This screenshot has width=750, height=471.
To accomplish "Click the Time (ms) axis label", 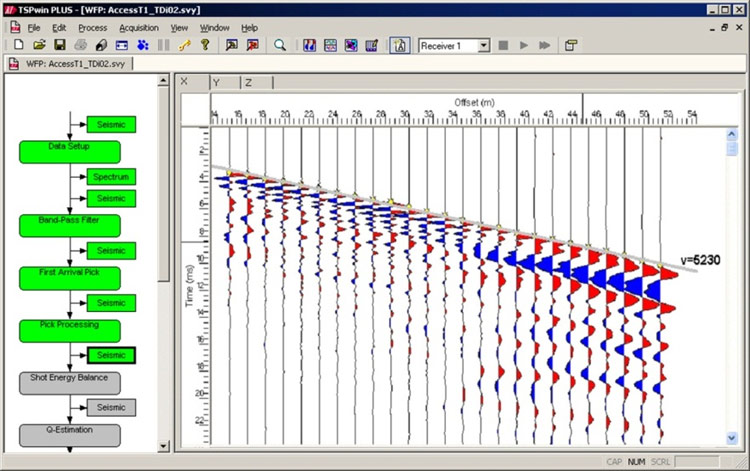I will tap(189, 286).
